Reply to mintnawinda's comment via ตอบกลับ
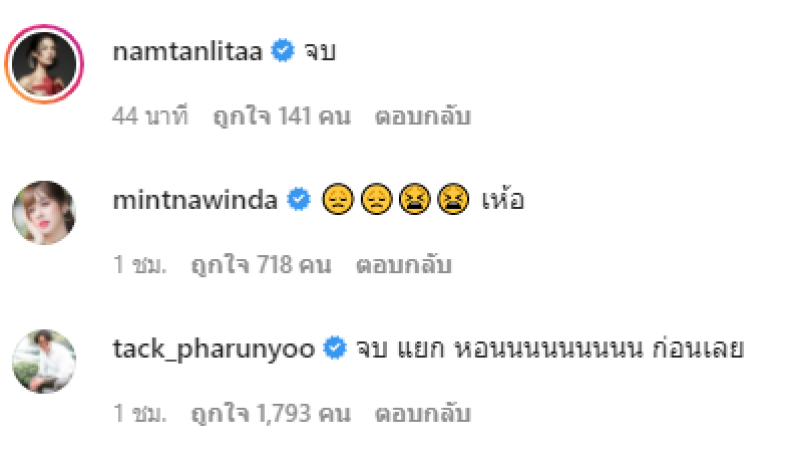800x458 pixels. (404, 265)
